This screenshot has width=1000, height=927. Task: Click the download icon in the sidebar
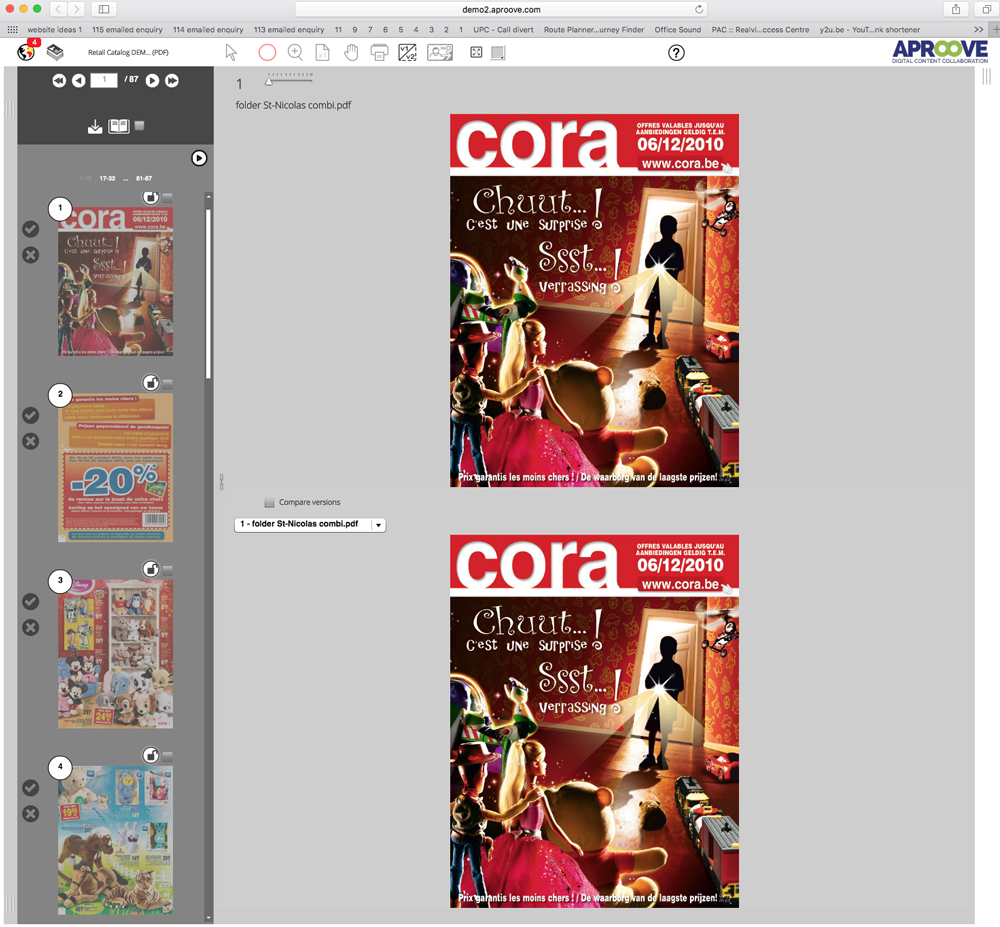coord(95,127)
